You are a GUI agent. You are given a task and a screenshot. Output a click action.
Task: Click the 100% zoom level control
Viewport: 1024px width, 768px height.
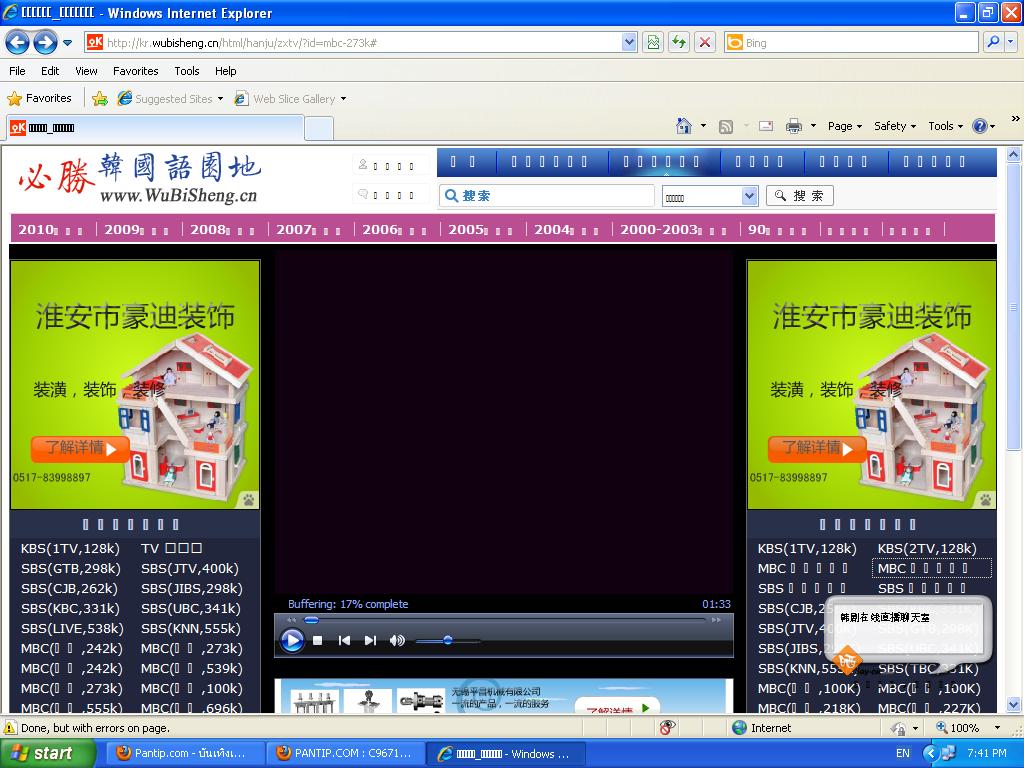pyautogui.click(x=958, y=728)
